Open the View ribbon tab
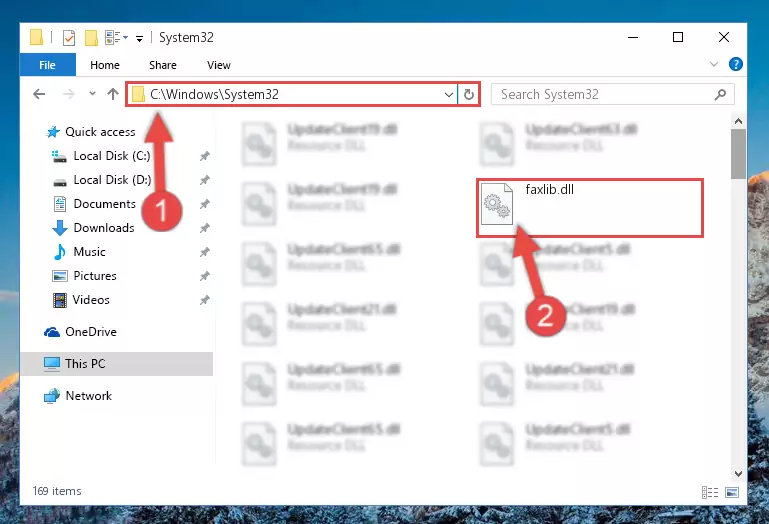Screen dimensions: 769x524 point(219,65)
